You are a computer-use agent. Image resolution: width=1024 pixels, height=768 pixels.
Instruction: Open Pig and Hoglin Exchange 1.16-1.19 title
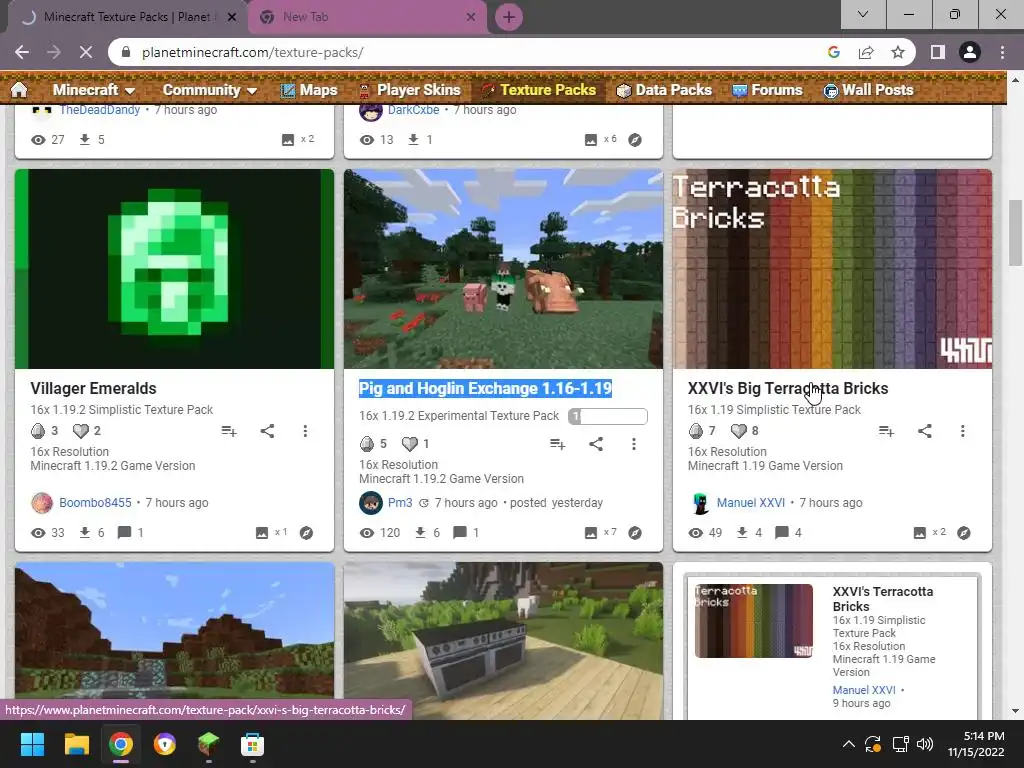pos(485,388)
